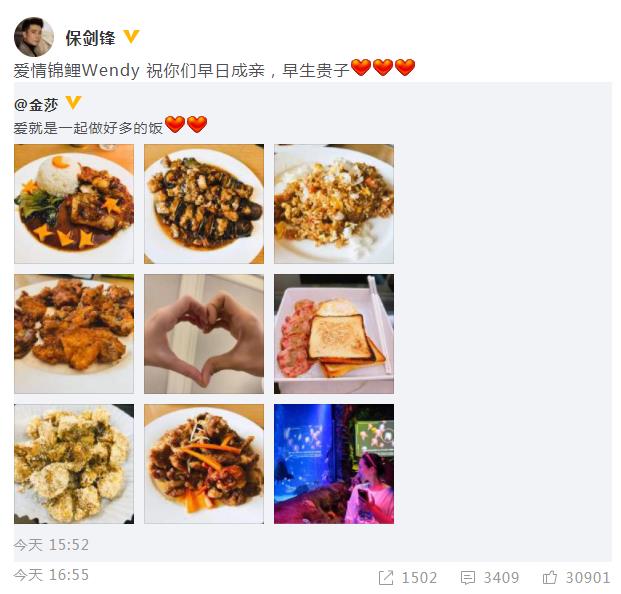View the seaweed-coated fried bites photo
The image size is (621, 594).
click(74, 464)
